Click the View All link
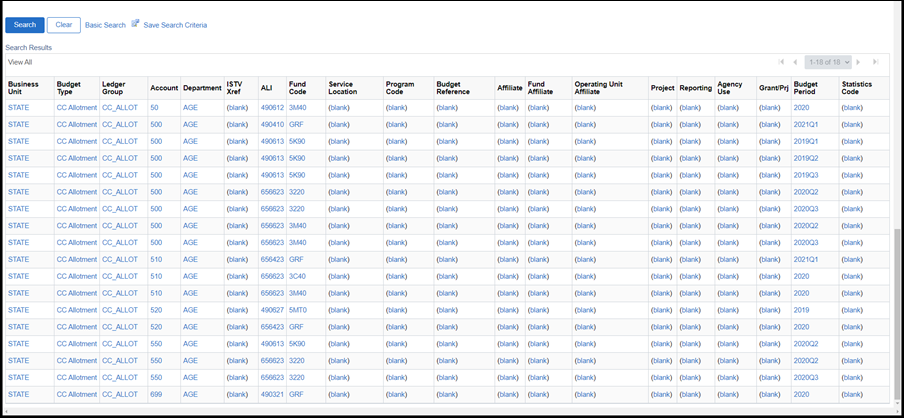 [20, 62]
